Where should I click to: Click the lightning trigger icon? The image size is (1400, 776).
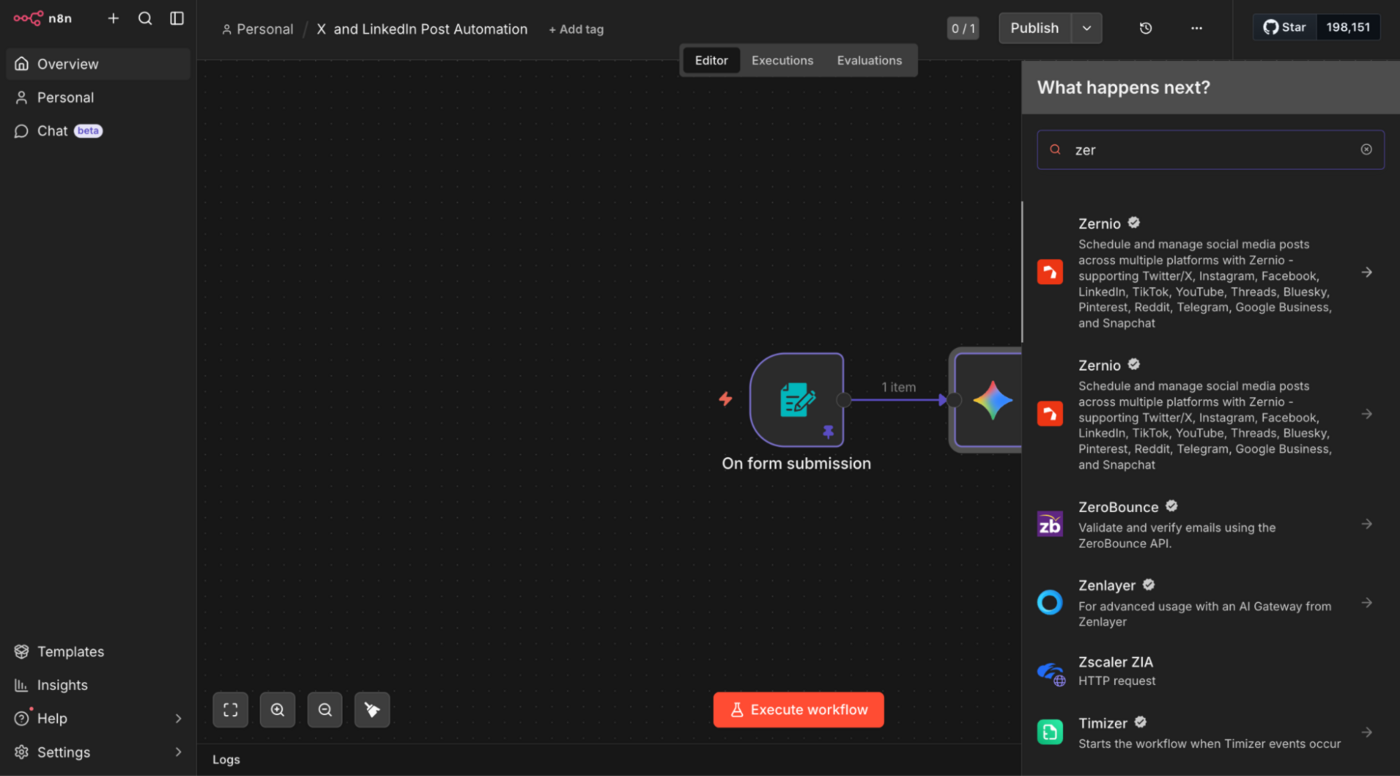726,399
